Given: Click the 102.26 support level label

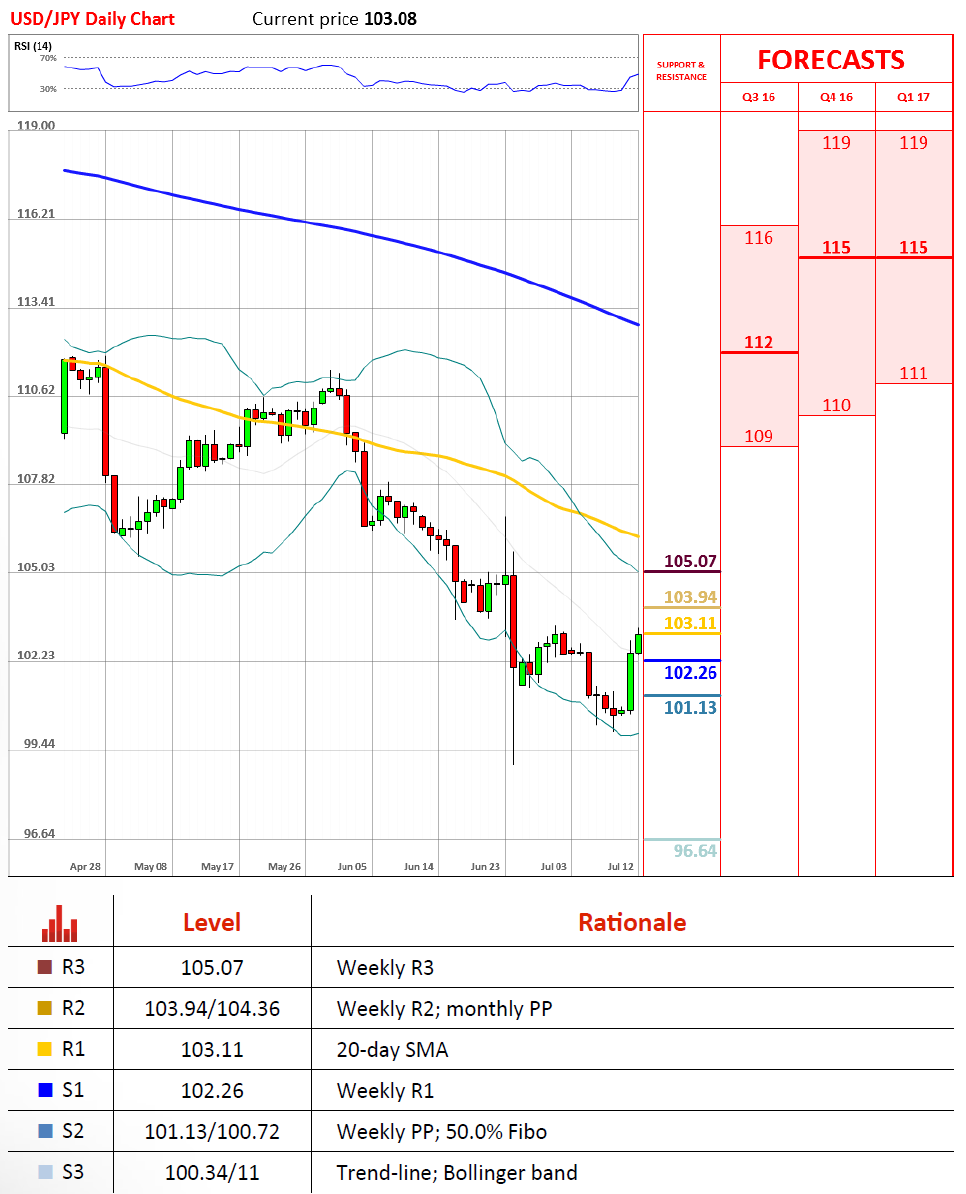Looking at the screenshot, I should pos(690,672).
